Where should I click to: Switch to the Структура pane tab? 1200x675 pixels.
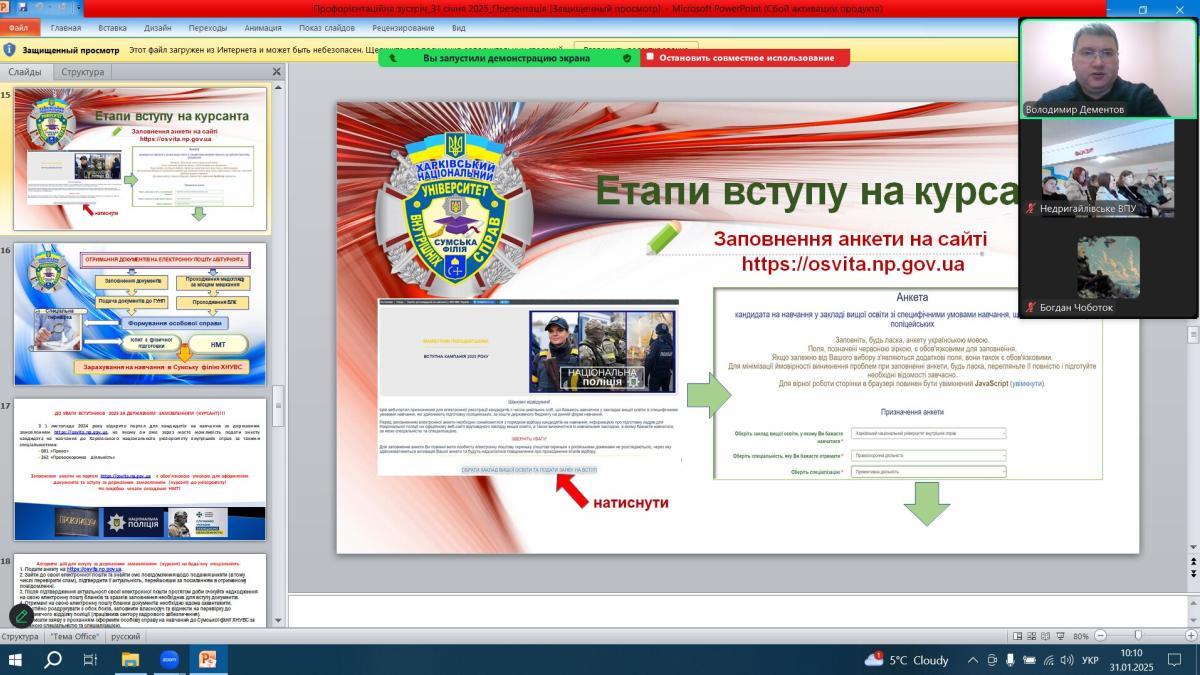point(82,72)
